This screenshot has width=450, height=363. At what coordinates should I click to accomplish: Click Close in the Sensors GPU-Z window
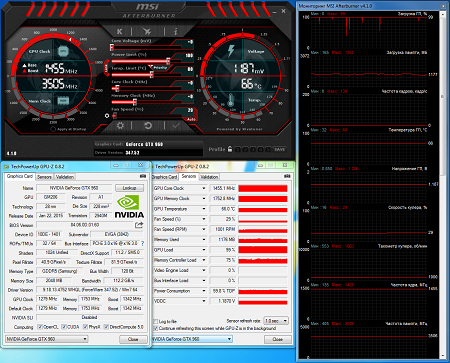tap(278, 339)
